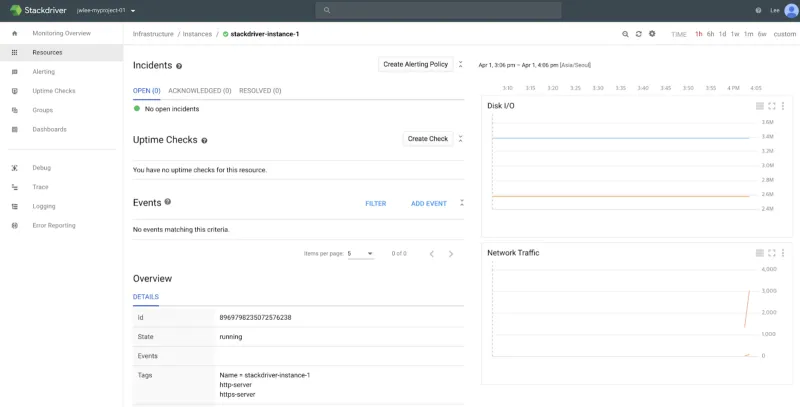Click the Stackdriver logo icon

(16, 10)
